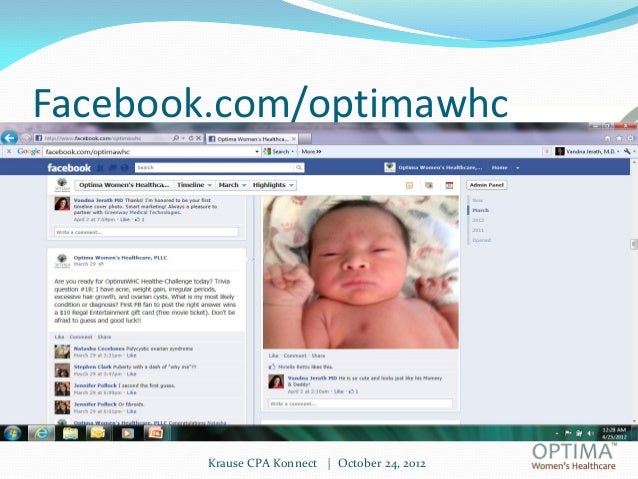This screenshot has width=638, height=479.
Task: Click the system tray volume speaker icon
Action: pos(590,433)
